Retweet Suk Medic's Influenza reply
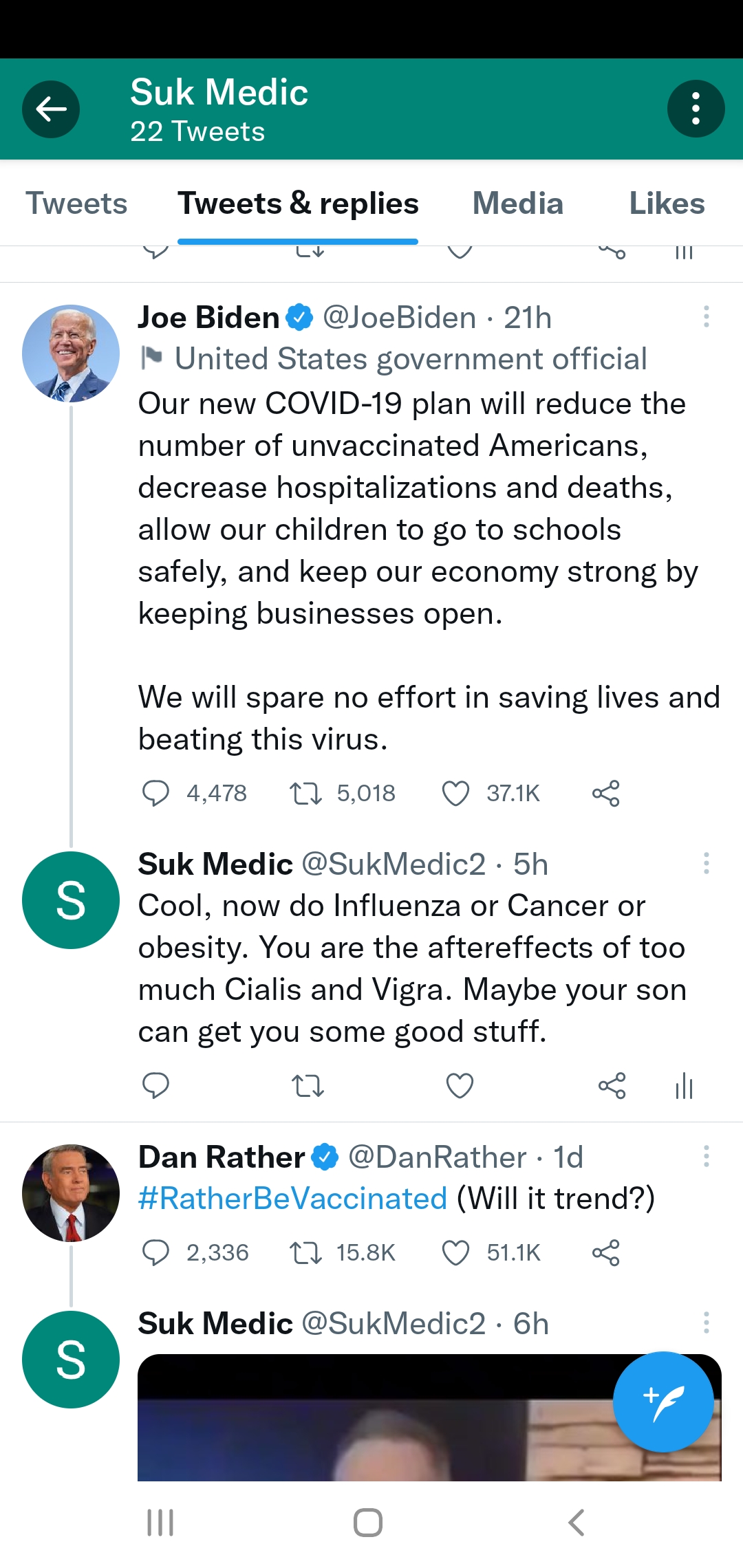 click(x=307, y=1086)
